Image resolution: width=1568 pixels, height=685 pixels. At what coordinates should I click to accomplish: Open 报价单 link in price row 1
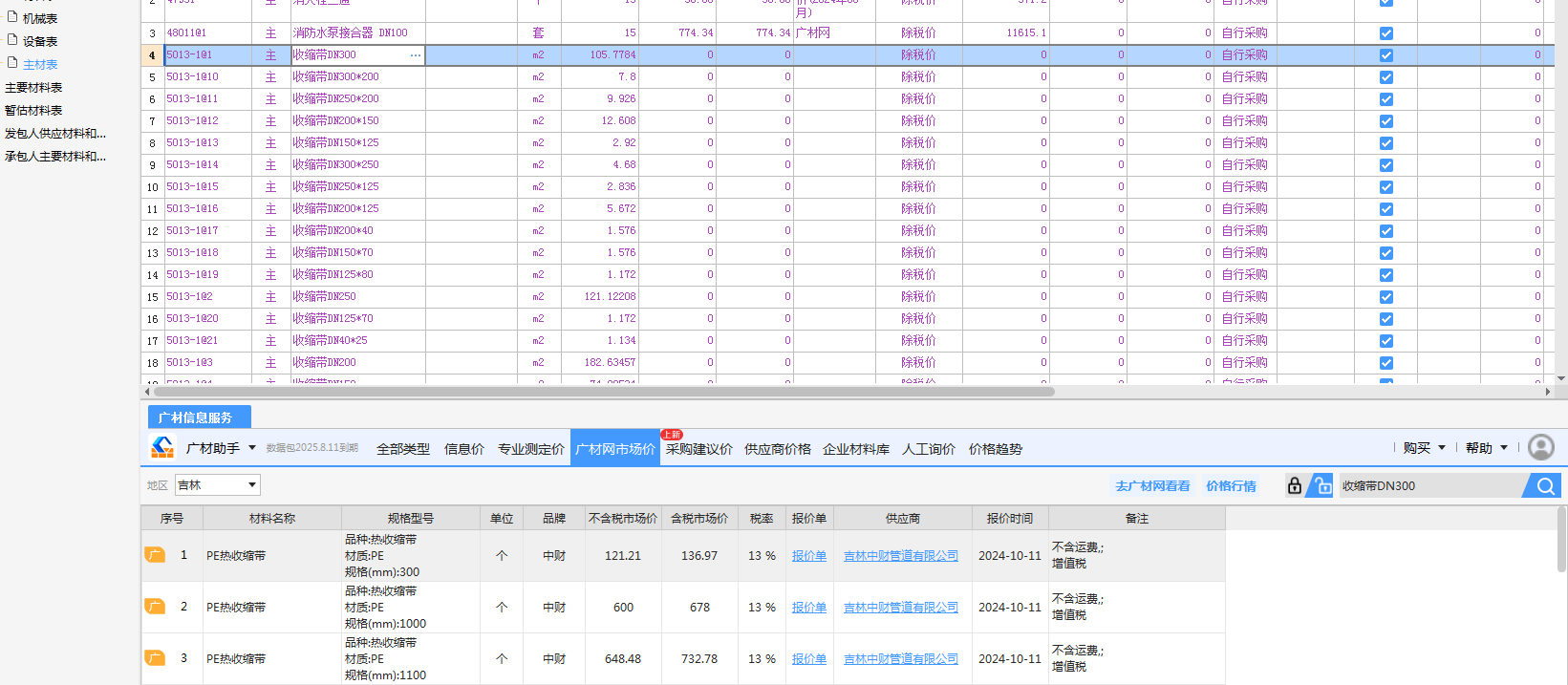809,556
